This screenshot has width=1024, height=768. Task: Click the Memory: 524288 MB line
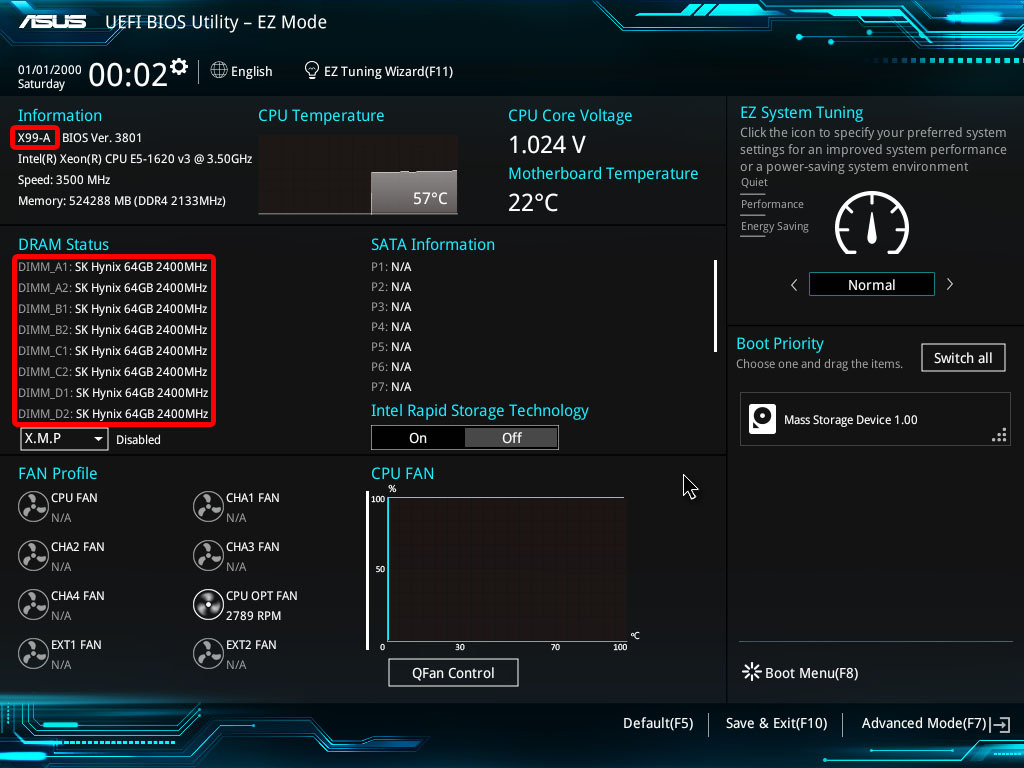click(x=121, y=200)
